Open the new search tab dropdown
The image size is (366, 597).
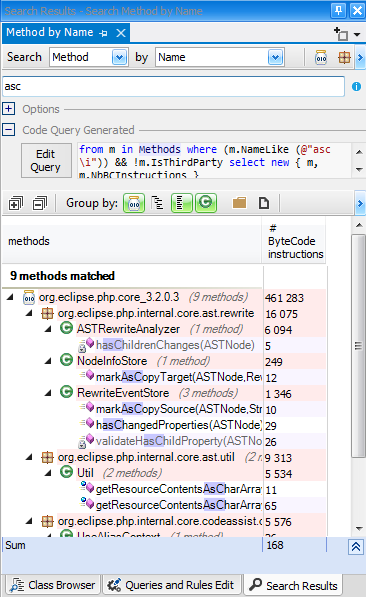tap(357, 34)
